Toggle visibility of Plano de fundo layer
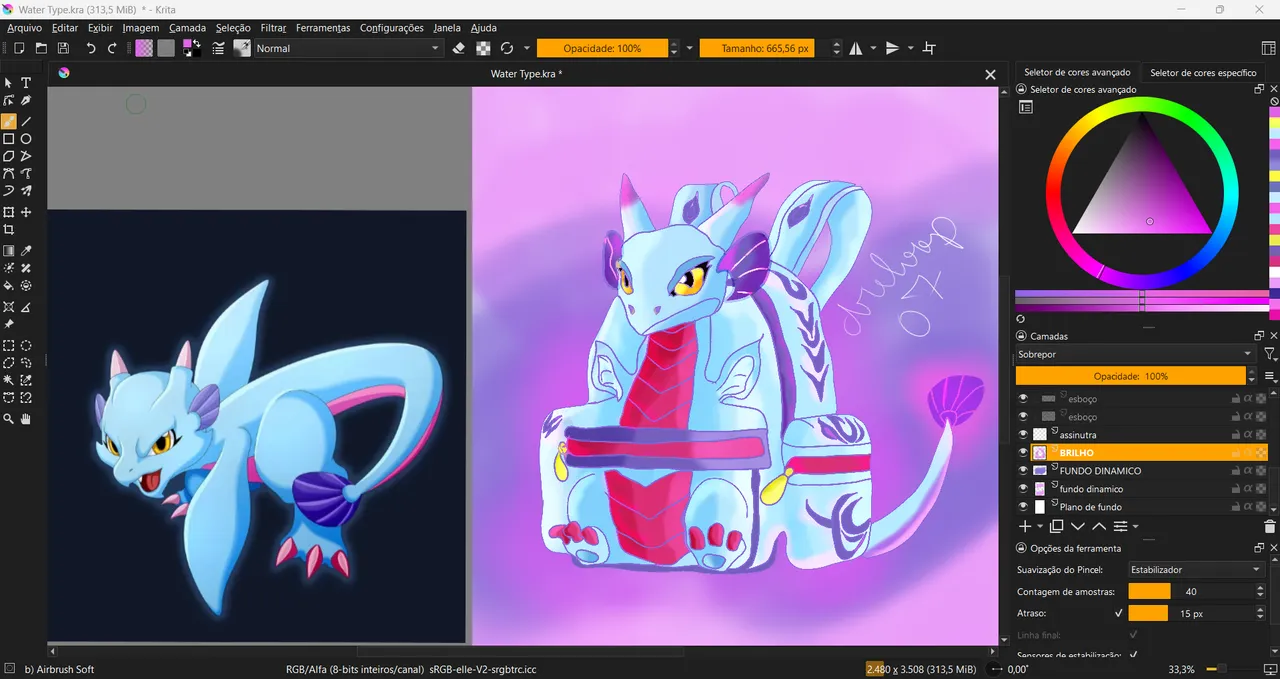Viewport: 1280px width, 679px height. (1023, 507)
